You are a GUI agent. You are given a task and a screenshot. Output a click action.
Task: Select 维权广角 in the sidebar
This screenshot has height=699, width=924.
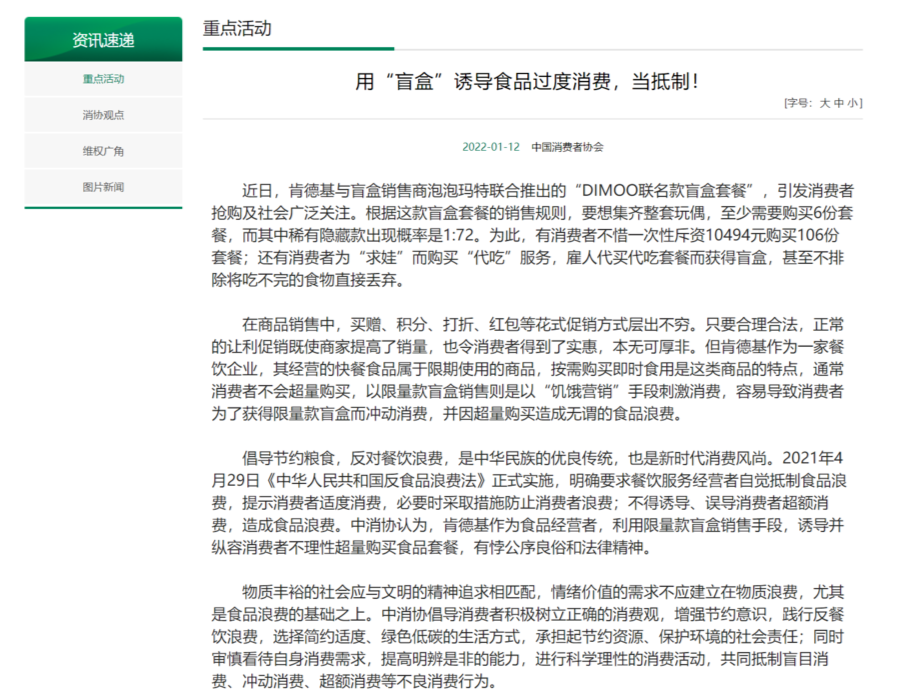pos(103,151)
